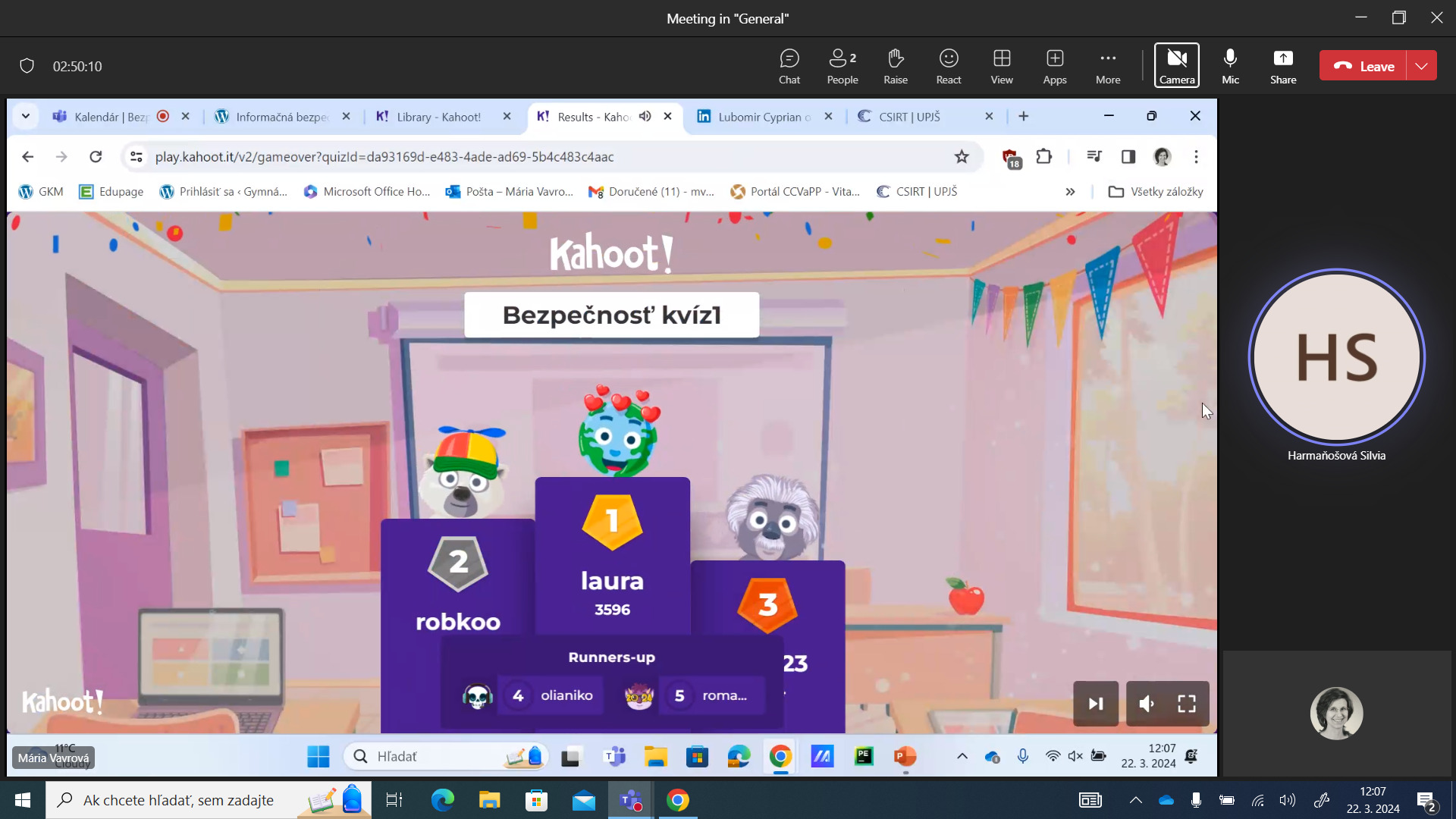The image size is (1456, 819).
Task: Switch to the Kalendár tab
Action: pos(110,117)
